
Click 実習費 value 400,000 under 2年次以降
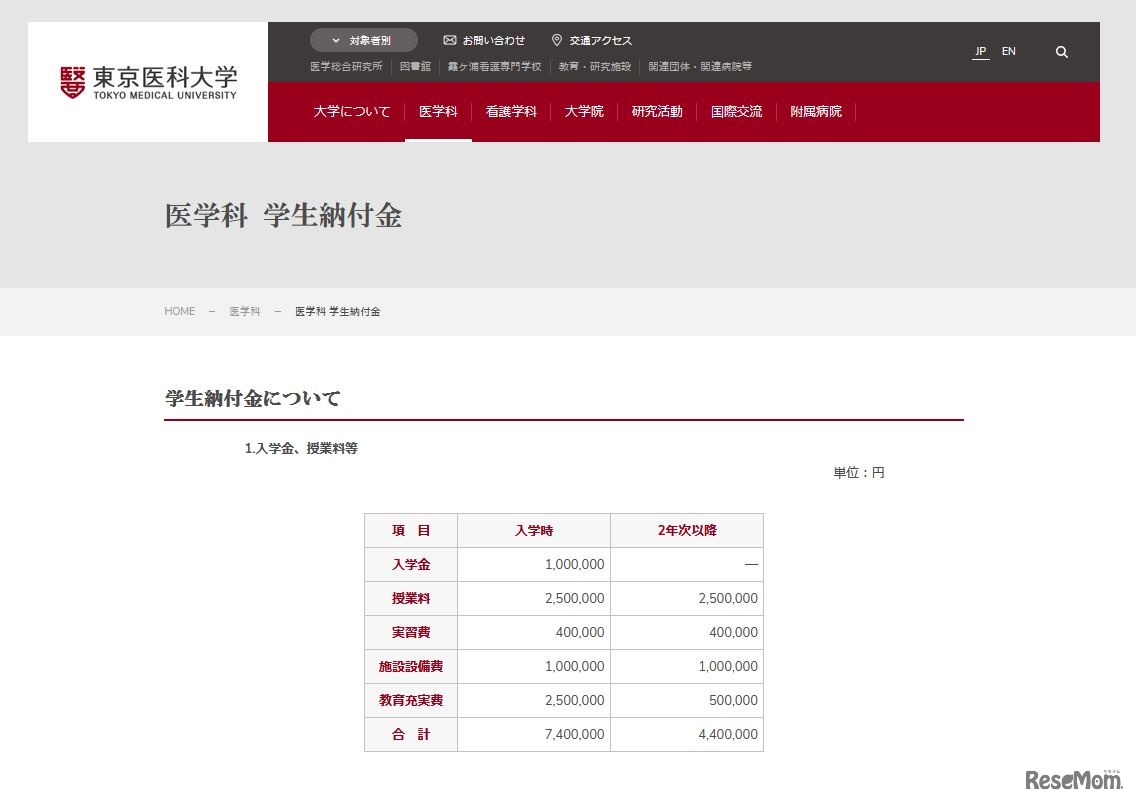tap(733, 633)
